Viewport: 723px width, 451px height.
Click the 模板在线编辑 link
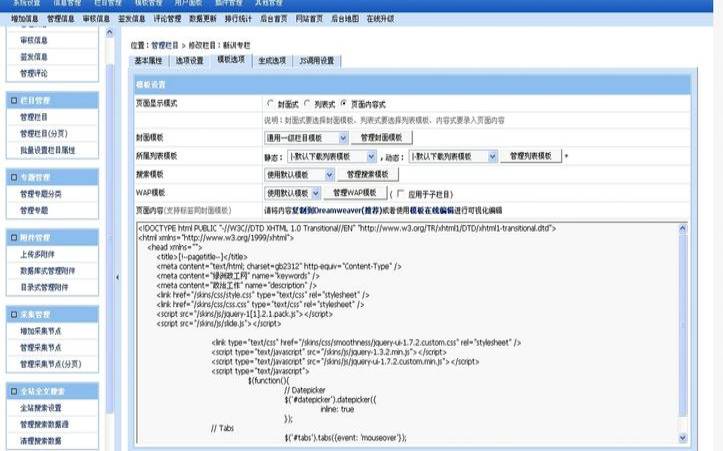pos(431,211)
